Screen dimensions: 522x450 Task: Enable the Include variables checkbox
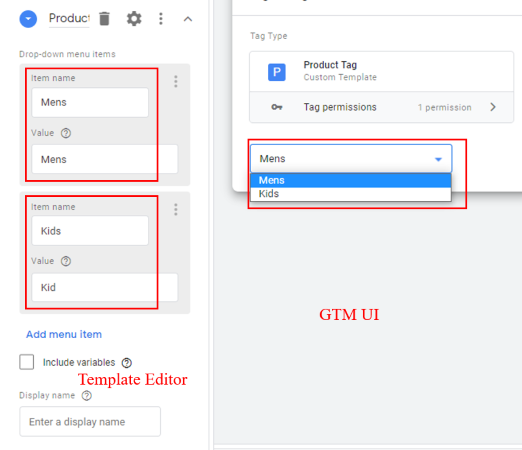pyautogui.click(x=27, y=362)
